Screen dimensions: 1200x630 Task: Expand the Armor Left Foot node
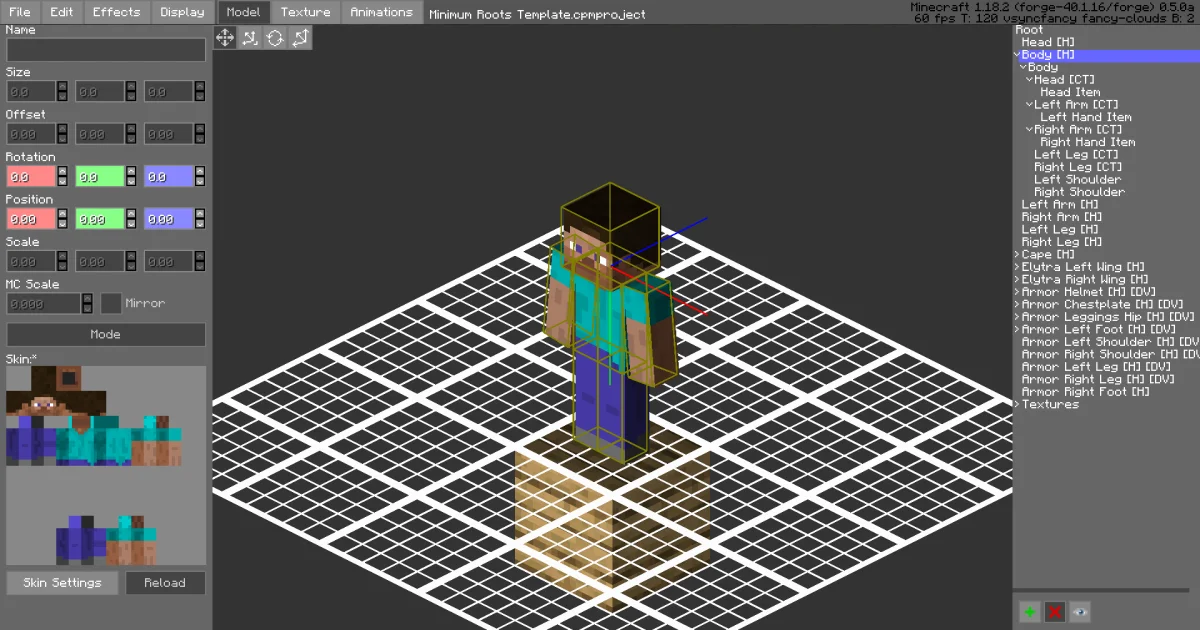pos(1017,330)
